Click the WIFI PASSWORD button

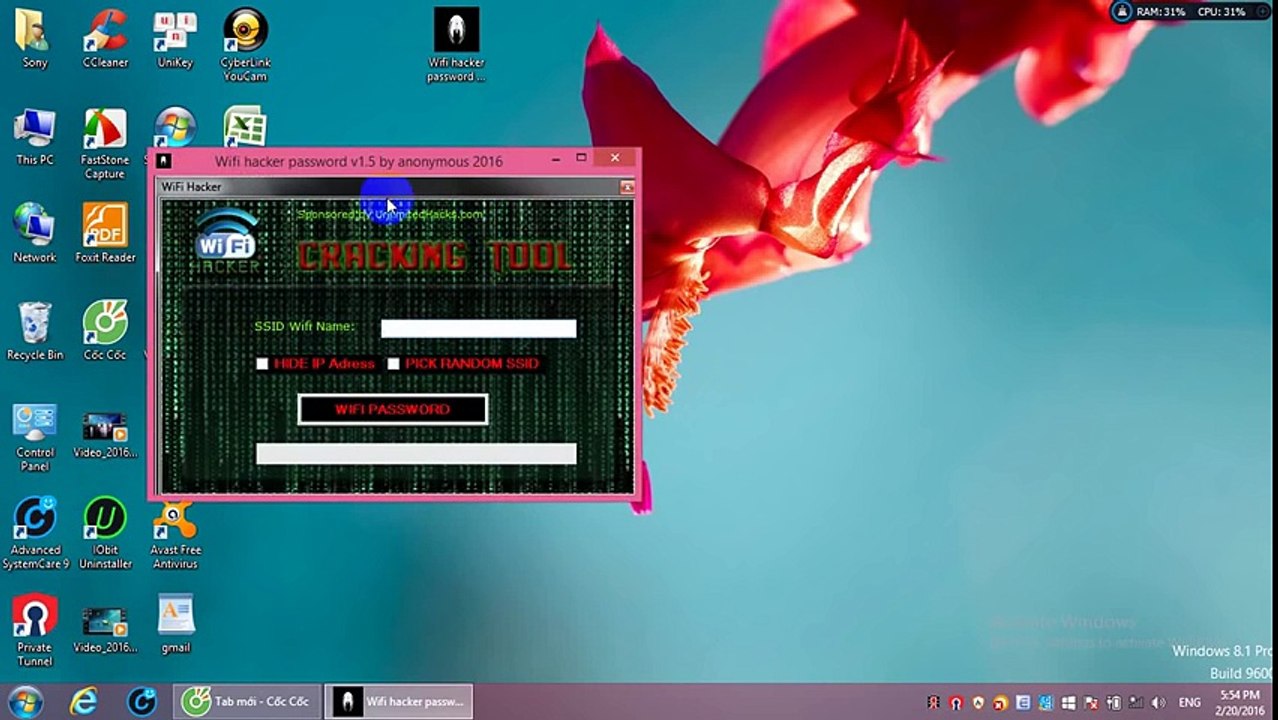tap(393, 409)
